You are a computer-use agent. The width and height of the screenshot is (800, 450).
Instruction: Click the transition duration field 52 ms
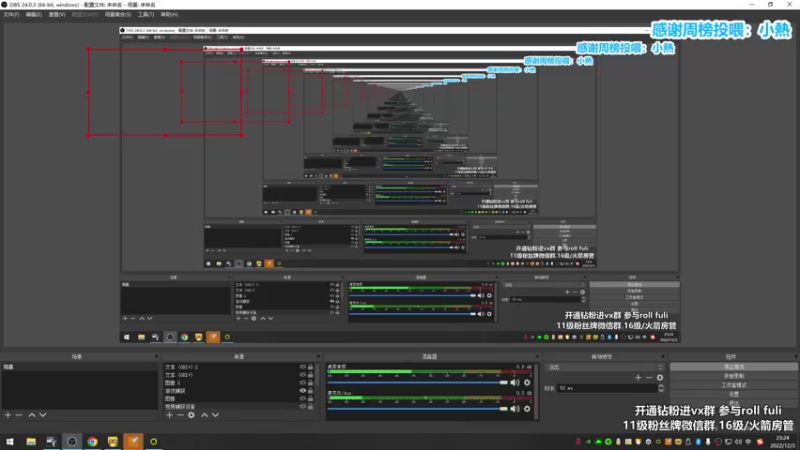pos(607,388)
